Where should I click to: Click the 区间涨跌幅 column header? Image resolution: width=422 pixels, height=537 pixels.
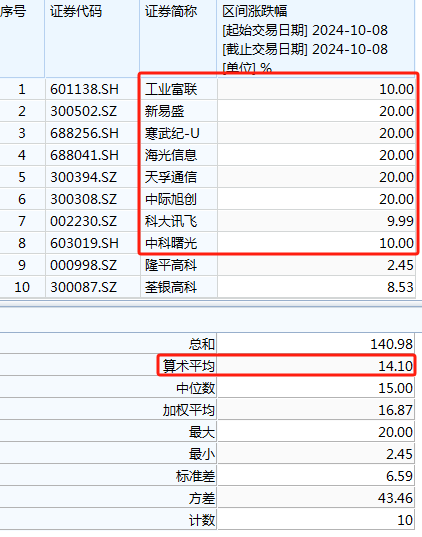(x=255, y=12)
